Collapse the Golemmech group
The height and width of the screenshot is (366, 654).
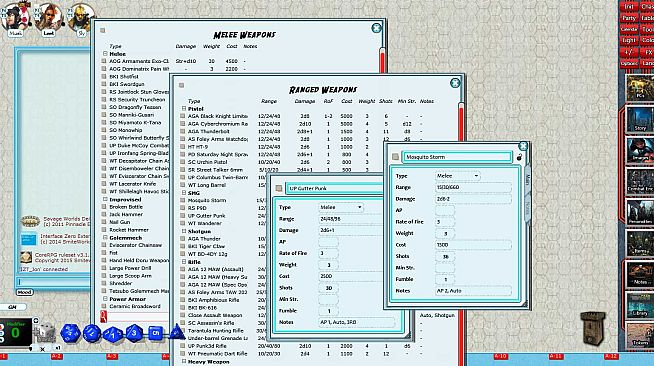click(105, 238)
